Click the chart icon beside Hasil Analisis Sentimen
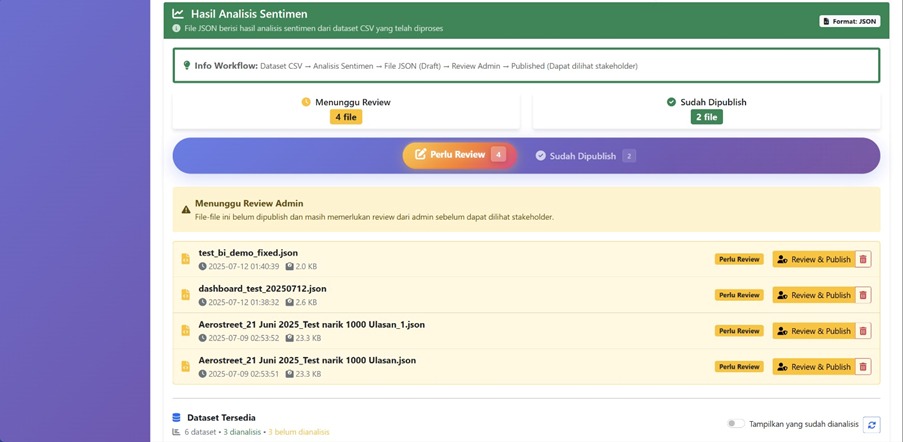 [x=178, y=14]
